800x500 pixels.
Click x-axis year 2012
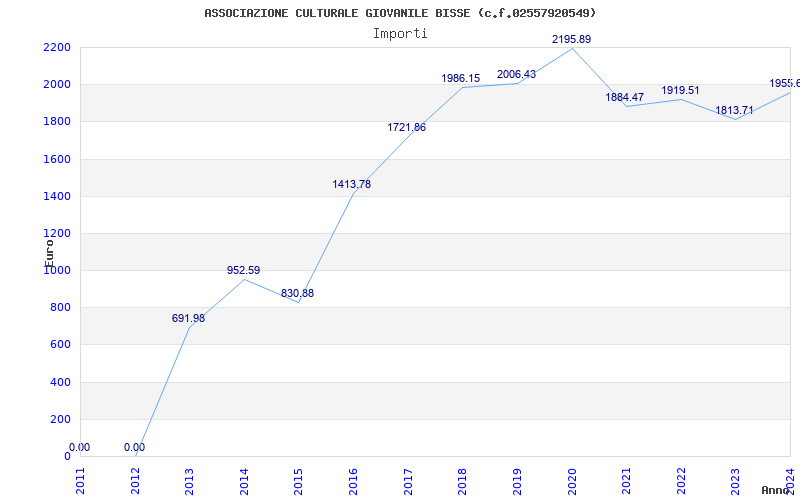tap(135, 481)
